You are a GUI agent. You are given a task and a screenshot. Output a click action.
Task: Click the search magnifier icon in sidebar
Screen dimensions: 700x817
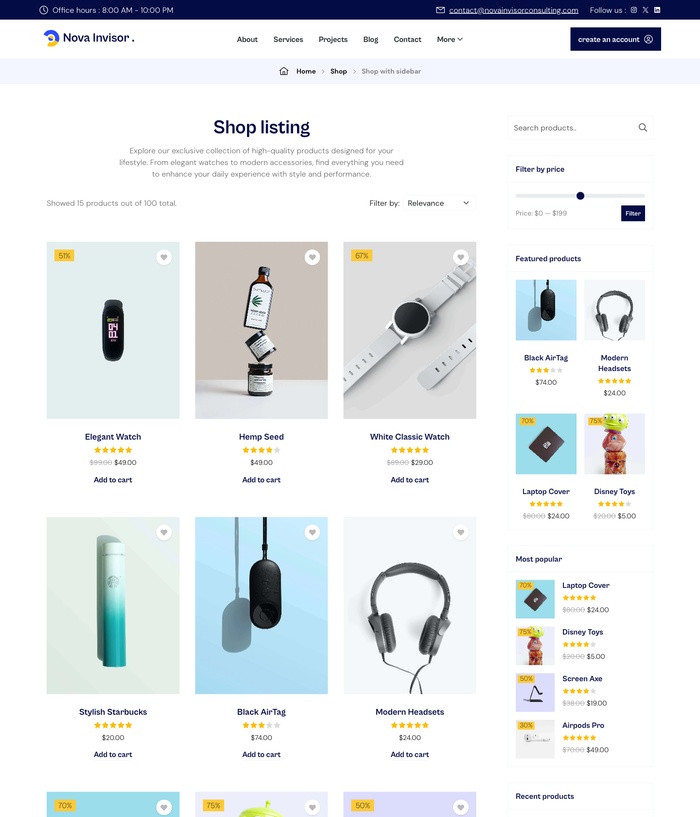(x=643, y=128)
